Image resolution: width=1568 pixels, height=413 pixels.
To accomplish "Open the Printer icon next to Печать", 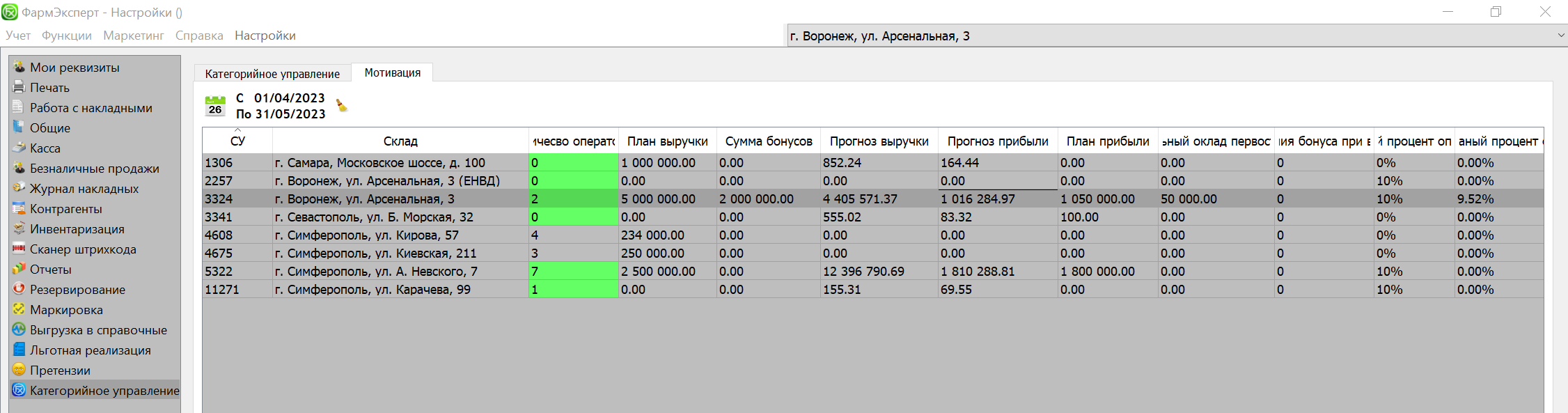I will pyautogui.click(x=19, y=87).
